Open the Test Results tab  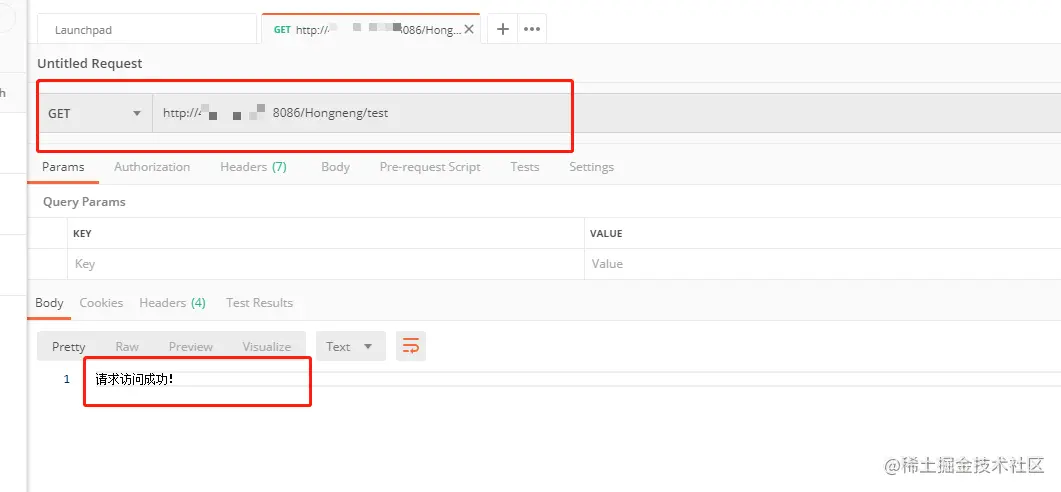(x=259, y=303)
